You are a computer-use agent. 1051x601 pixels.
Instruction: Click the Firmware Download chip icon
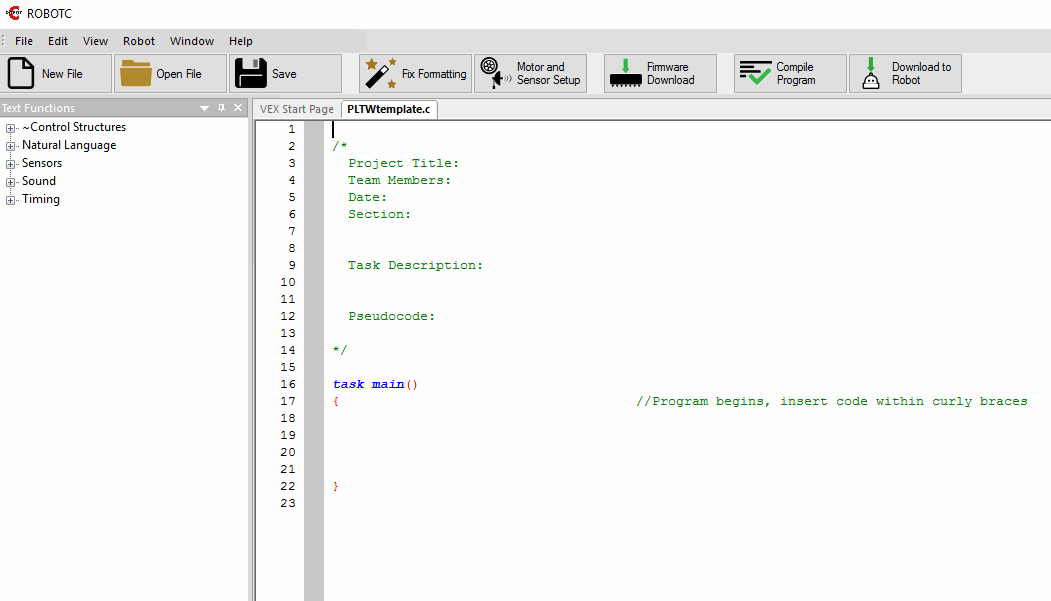click(x=625, y=74)
